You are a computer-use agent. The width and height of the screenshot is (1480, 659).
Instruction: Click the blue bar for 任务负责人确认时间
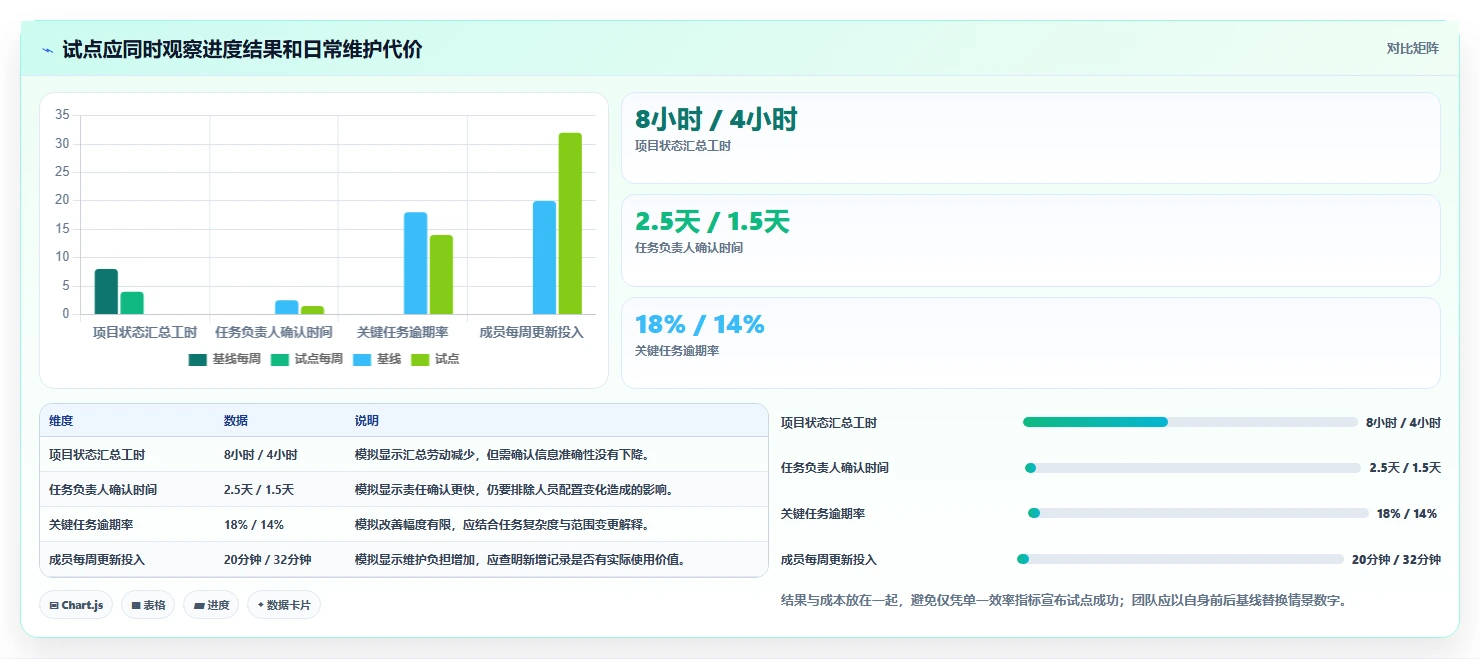[287, 307]
